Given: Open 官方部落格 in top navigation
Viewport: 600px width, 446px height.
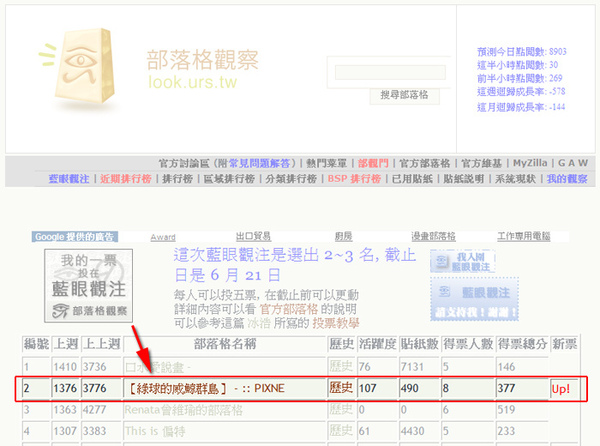Looking at the screenshot, I should coord(424,164).
